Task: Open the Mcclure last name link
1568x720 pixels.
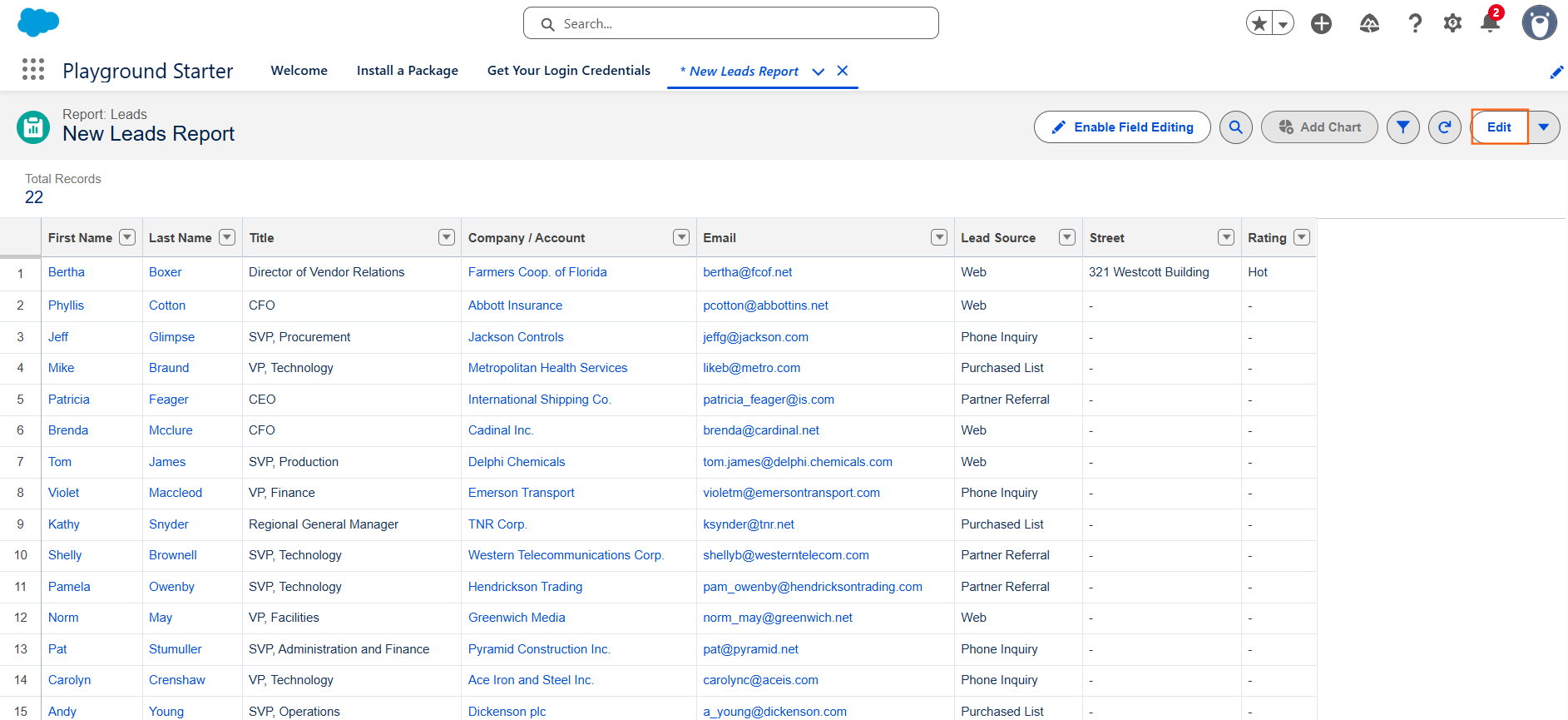Action: coord(171,430)
